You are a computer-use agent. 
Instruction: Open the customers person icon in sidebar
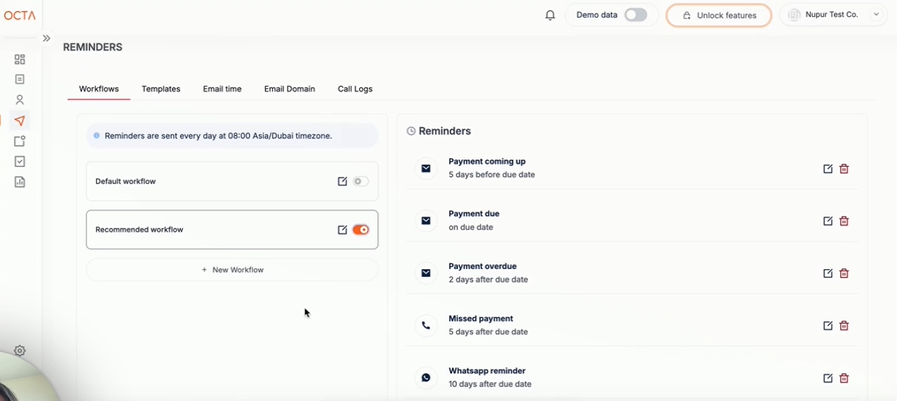tap(20, 100)
